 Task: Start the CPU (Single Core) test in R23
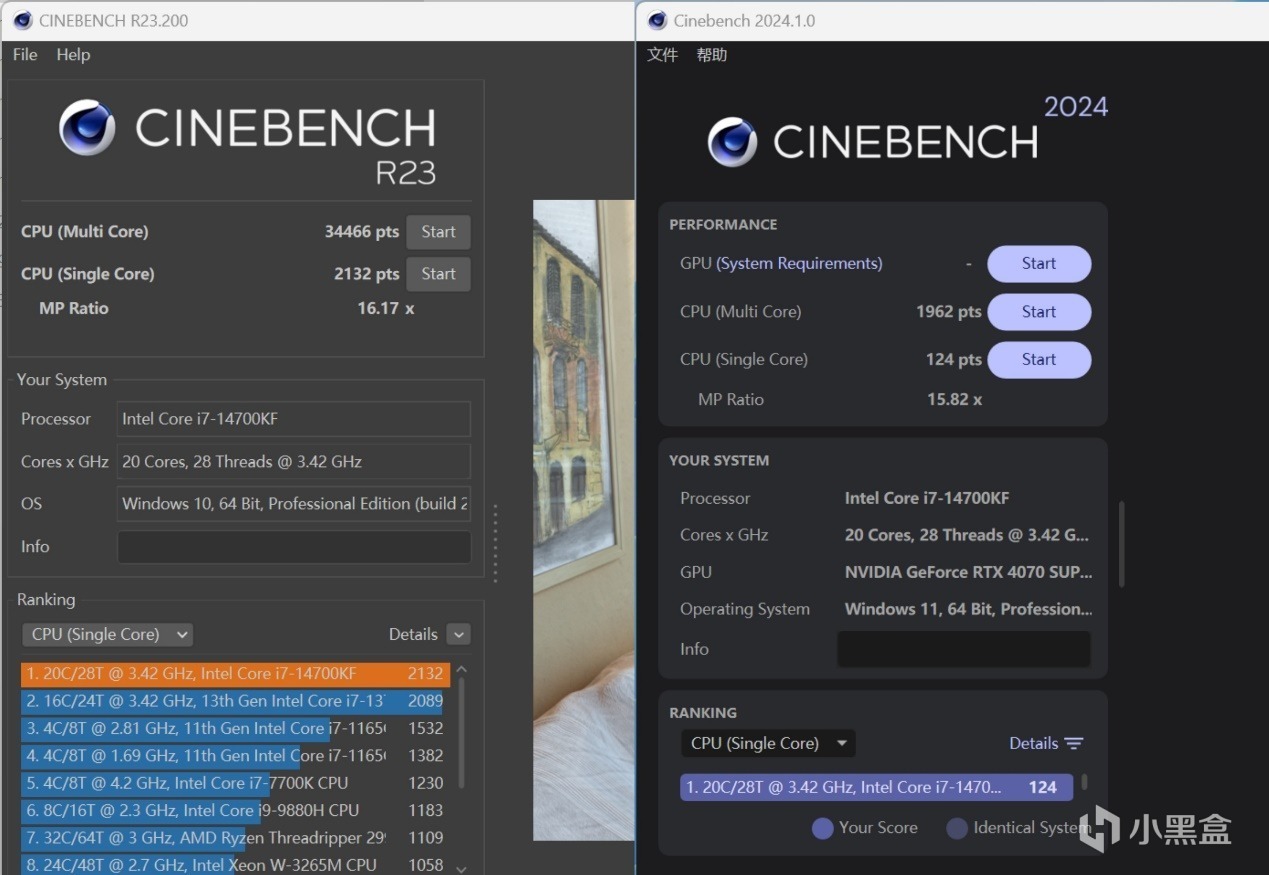438,274
